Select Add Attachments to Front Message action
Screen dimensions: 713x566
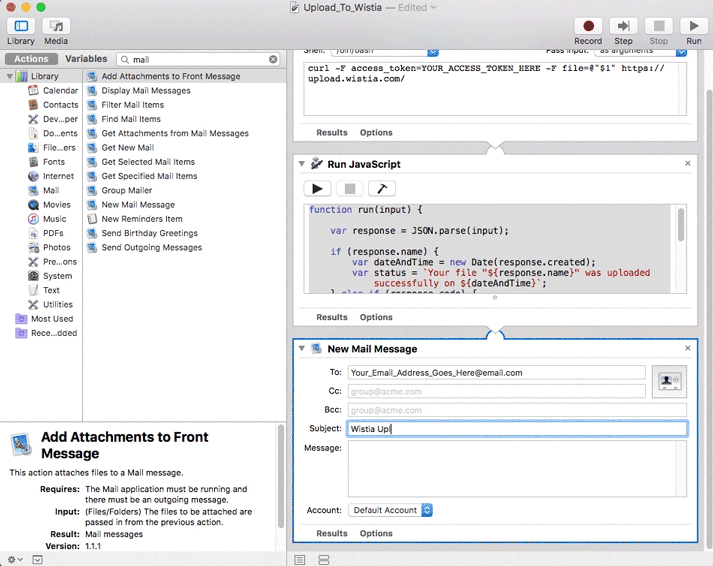point(184,76)
